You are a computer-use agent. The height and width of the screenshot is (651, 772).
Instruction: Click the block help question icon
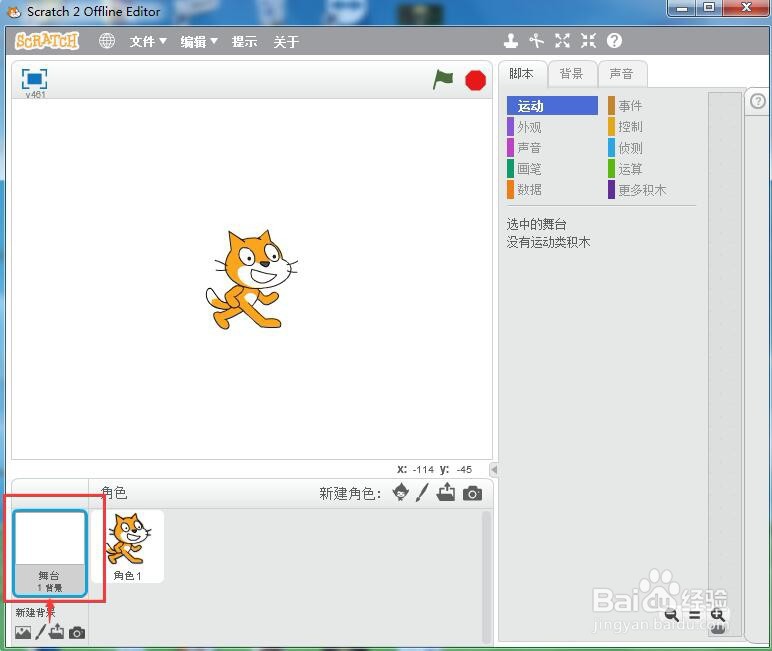click(614, 41)
